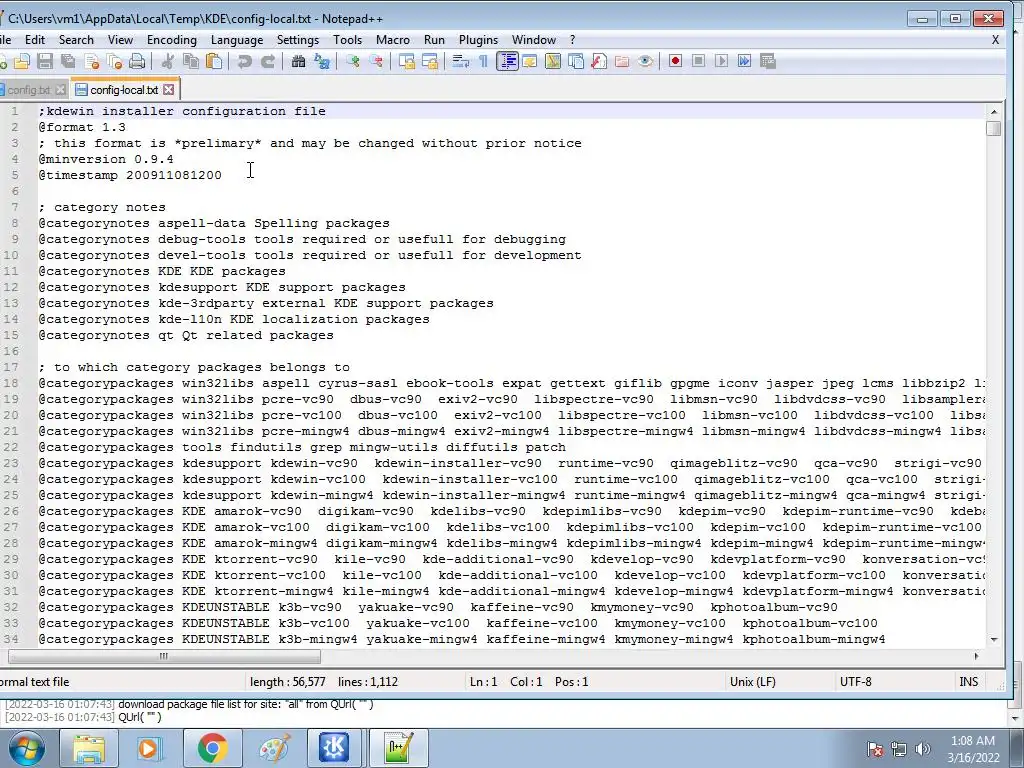
Task: Click the Save All toolbar icon
Action: [x=68, y=61]
